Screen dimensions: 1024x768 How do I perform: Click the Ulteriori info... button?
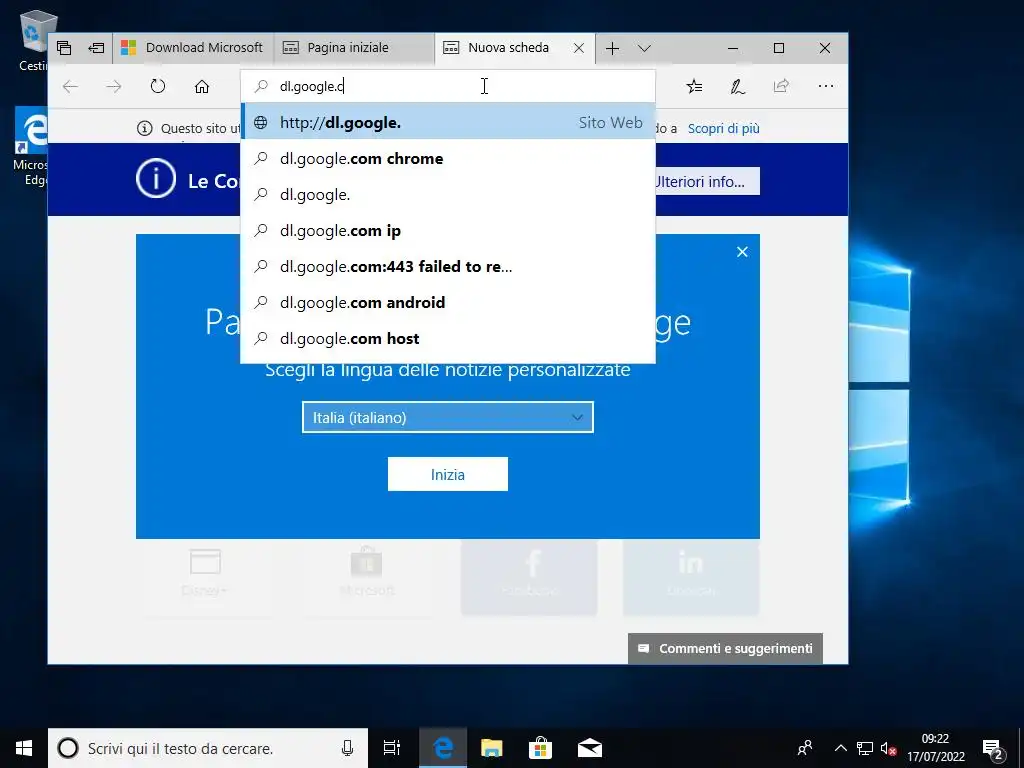pyautogui.click(x=708, y=181)
